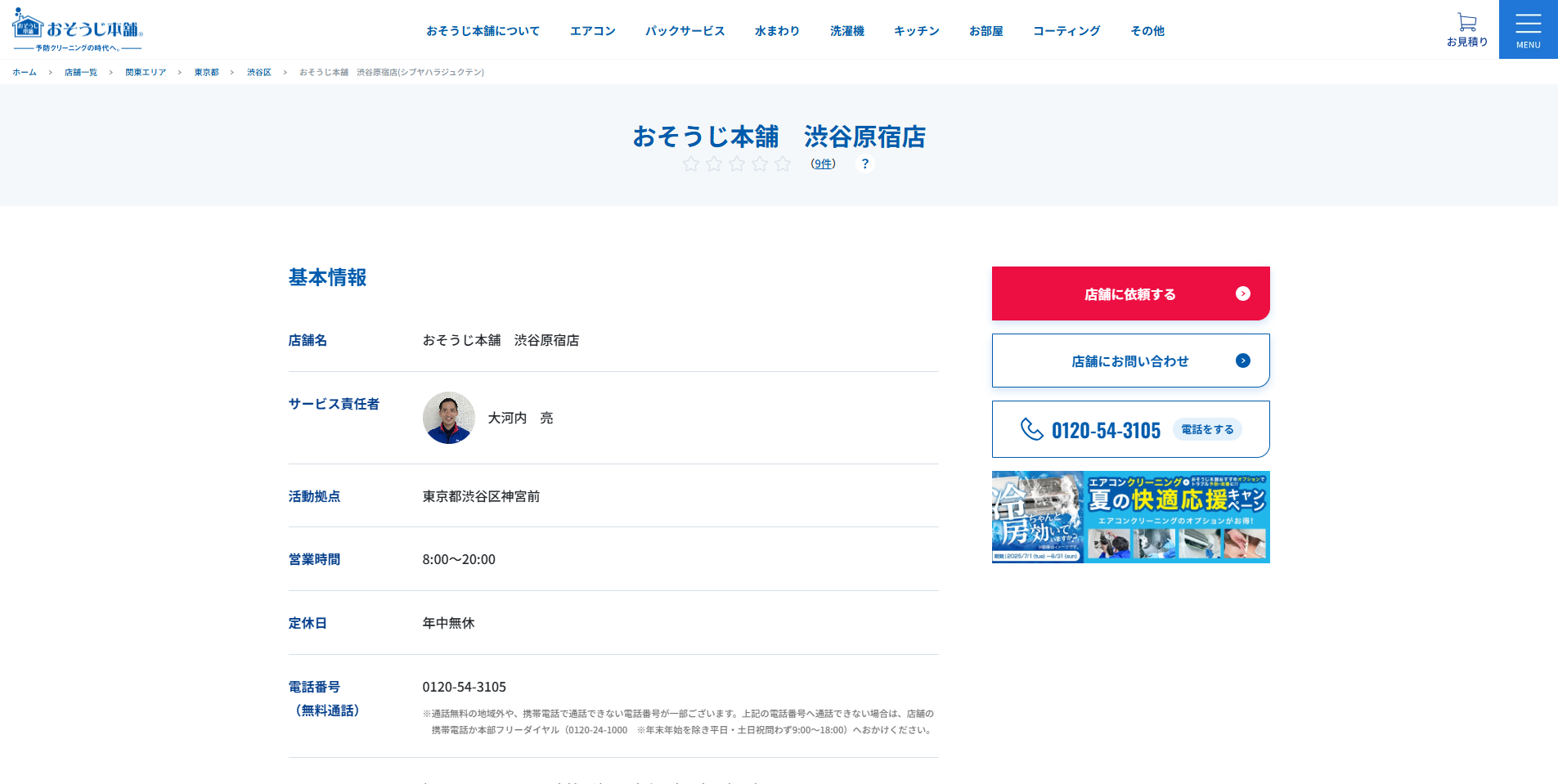Click サービス責任者 label
This screenshot has height=784, width=1558.
(334, 404)
